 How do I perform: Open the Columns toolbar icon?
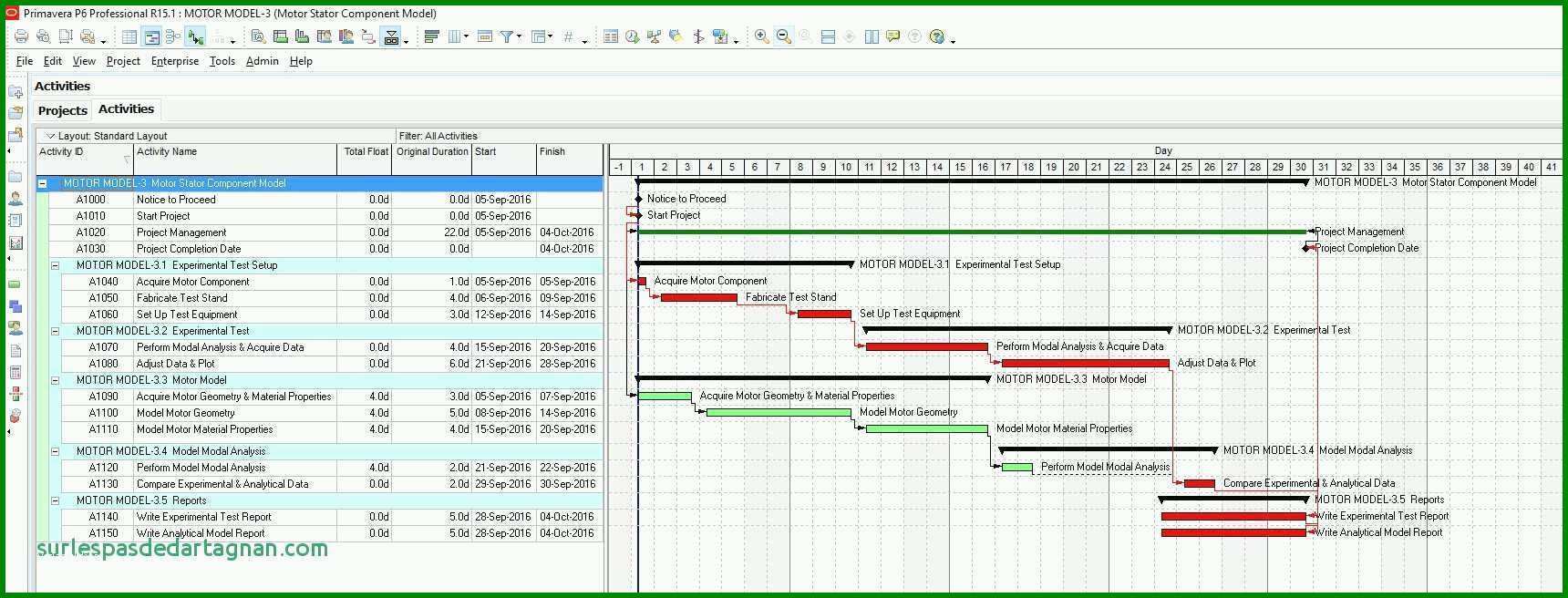(x=454, y=36)
